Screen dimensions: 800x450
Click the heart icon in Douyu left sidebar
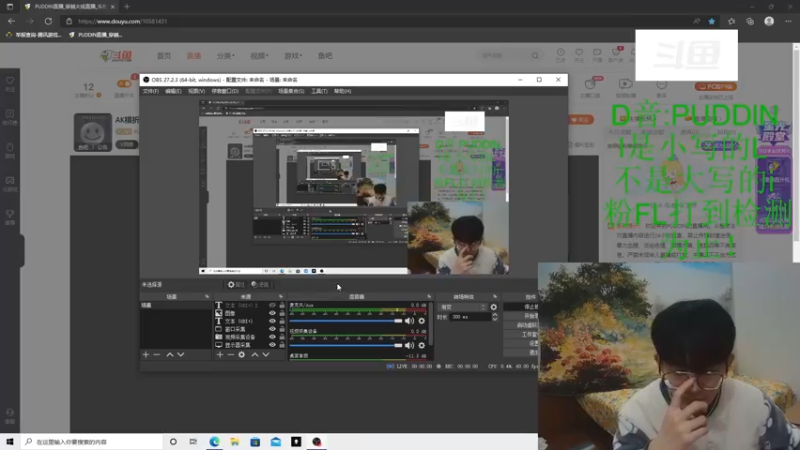(x=10, y=81)
